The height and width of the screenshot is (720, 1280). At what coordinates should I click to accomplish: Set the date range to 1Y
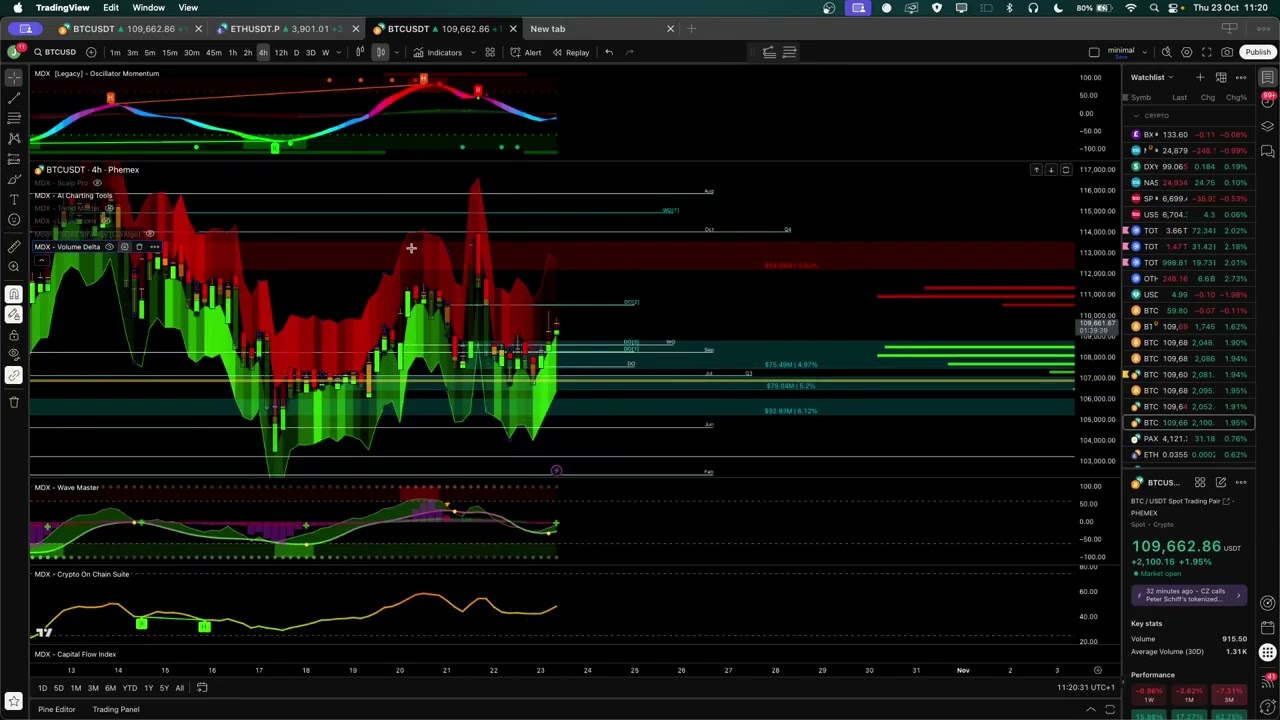click(x=148, y=687)
